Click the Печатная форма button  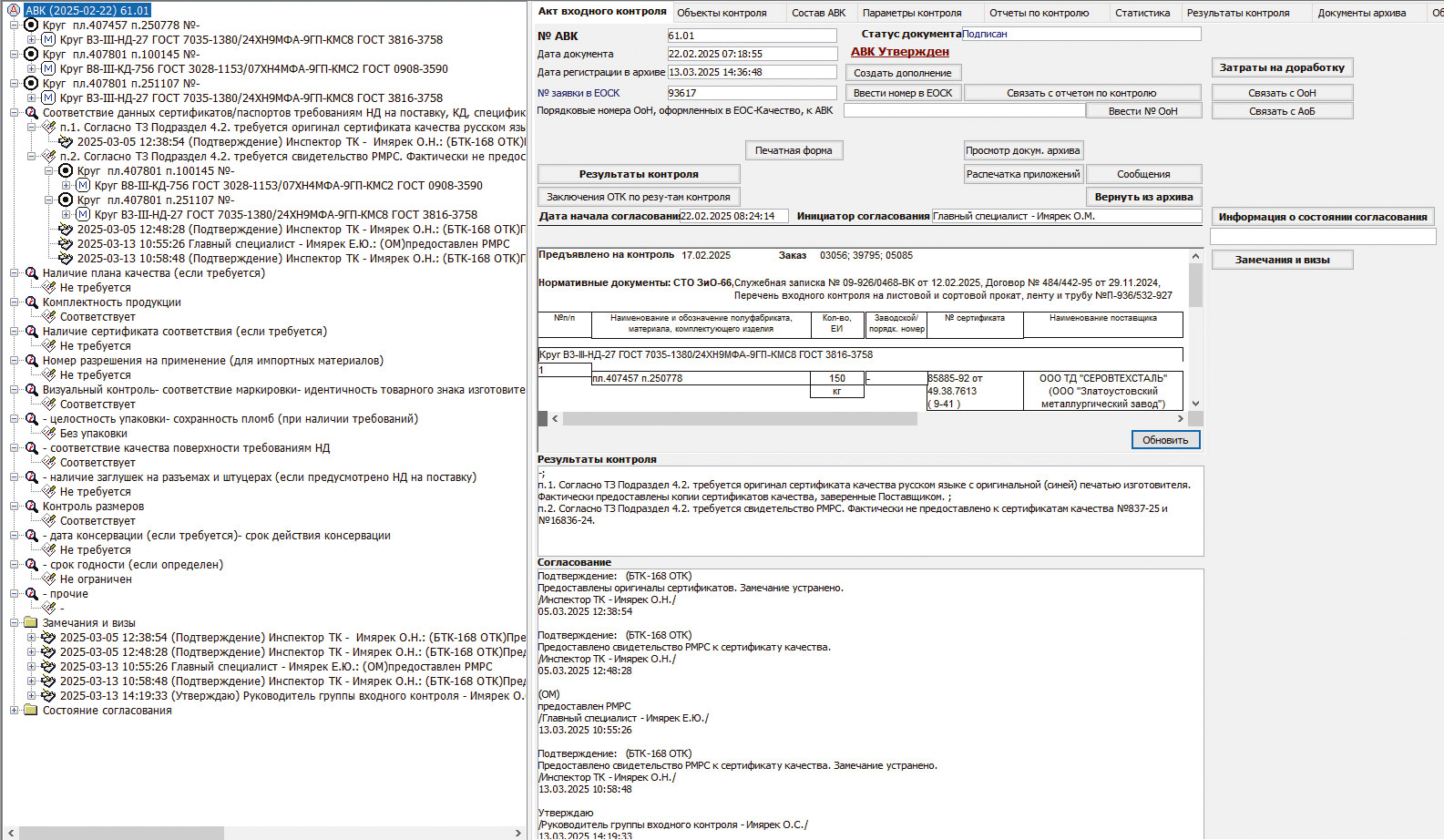pos(793,150)
